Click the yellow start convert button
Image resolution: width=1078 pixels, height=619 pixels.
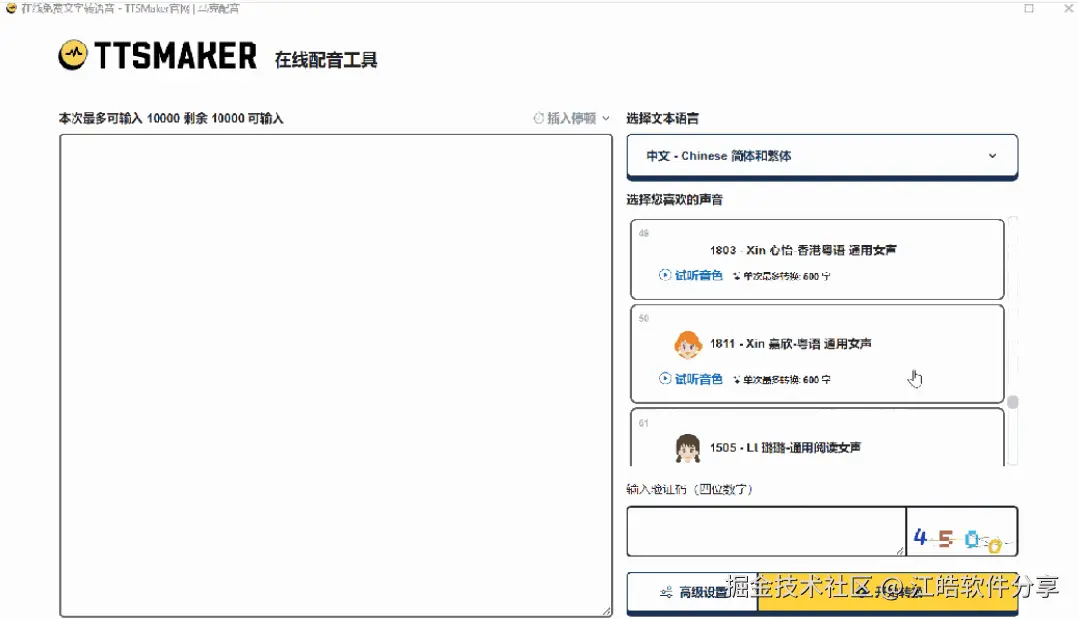pos(887,592)
